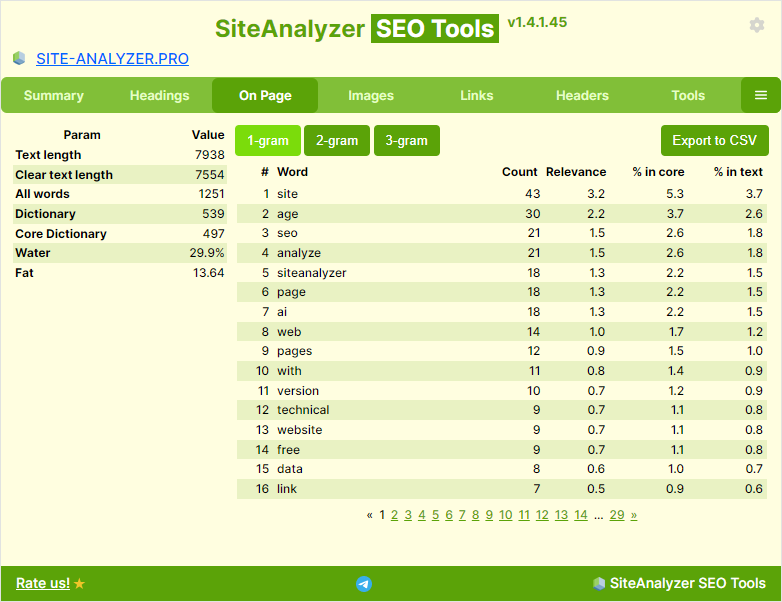The width and height of the screenshot is (782, 602).
Task: Open the SITE-ANALYZER.PRO link
Action: [x=112, y=59]
